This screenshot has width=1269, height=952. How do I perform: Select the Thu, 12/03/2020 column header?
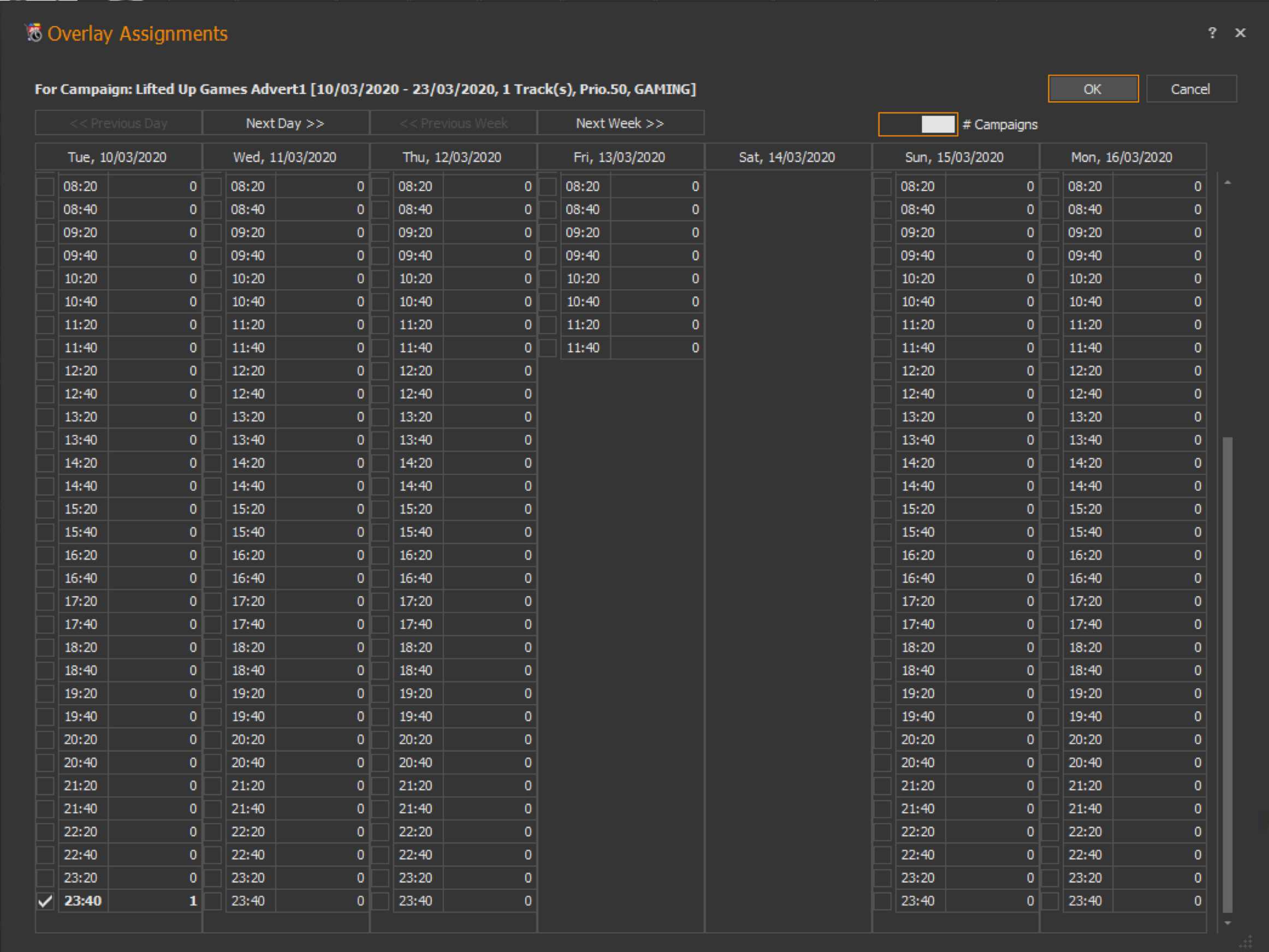[453, 157]
